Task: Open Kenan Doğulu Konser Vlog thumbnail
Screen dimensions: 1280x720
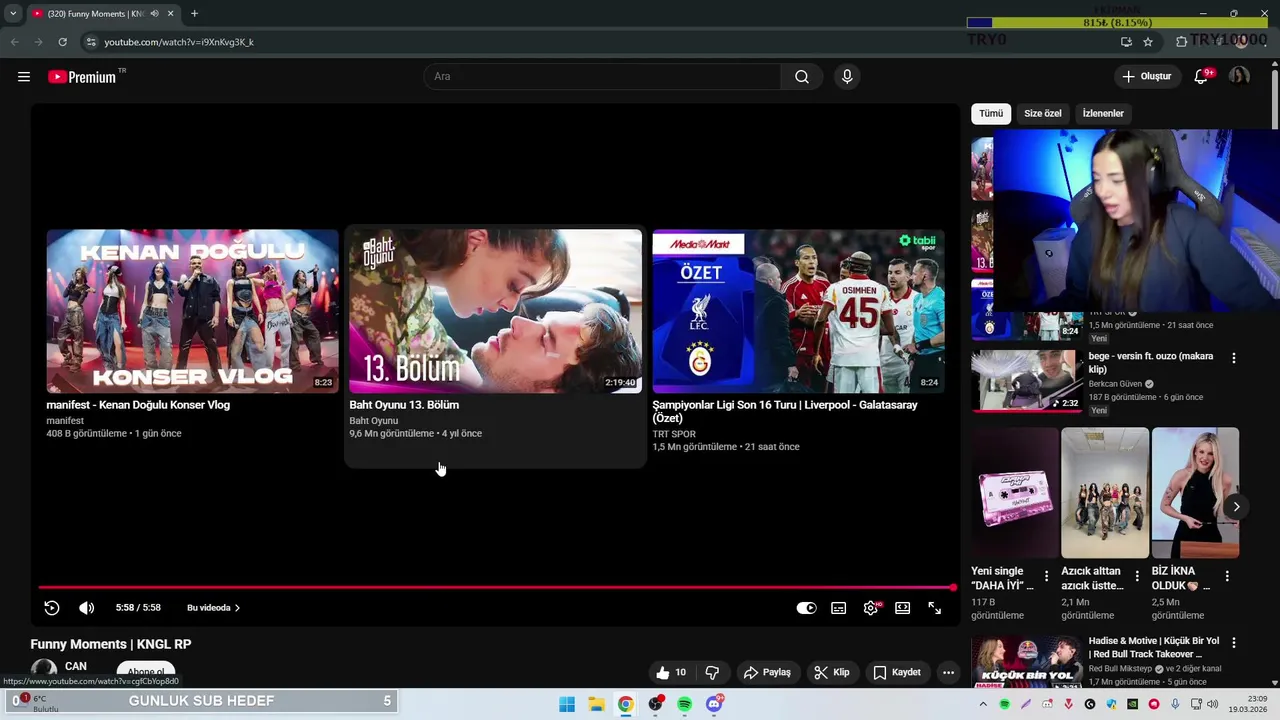Action: point(192,311)
